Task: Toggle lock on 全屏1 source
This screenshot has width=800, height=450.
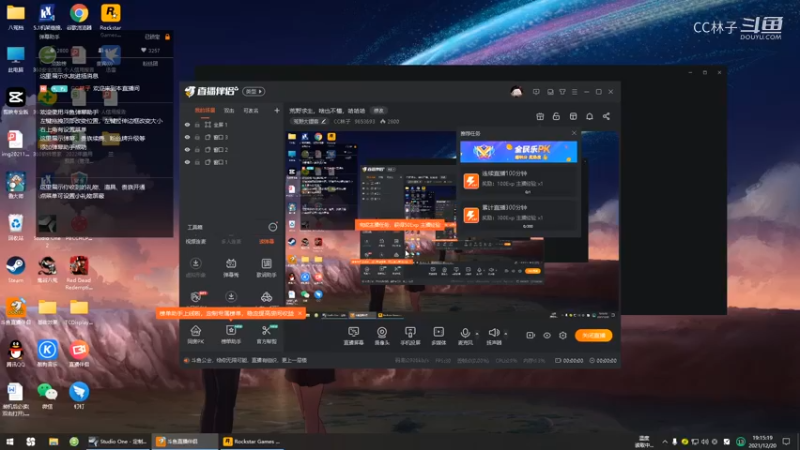Action: (x=197, y=124)
